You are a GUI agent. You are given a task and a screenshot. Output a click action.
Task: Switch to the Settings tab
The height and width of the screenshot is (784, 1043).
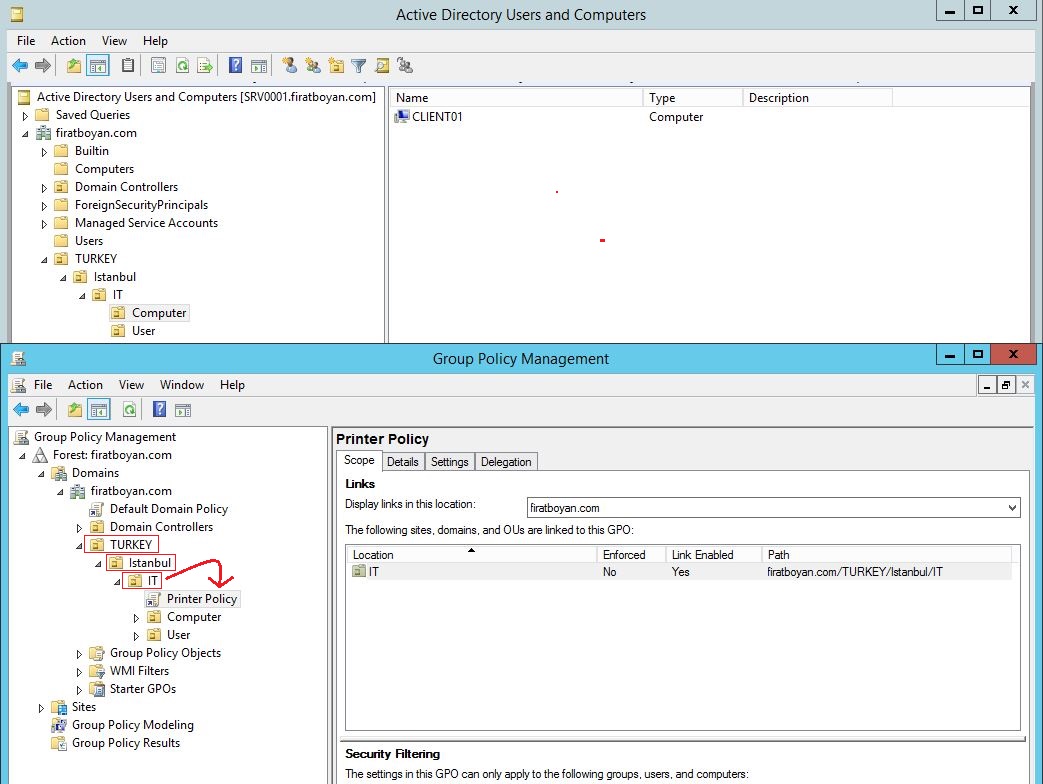coord(450,462)
